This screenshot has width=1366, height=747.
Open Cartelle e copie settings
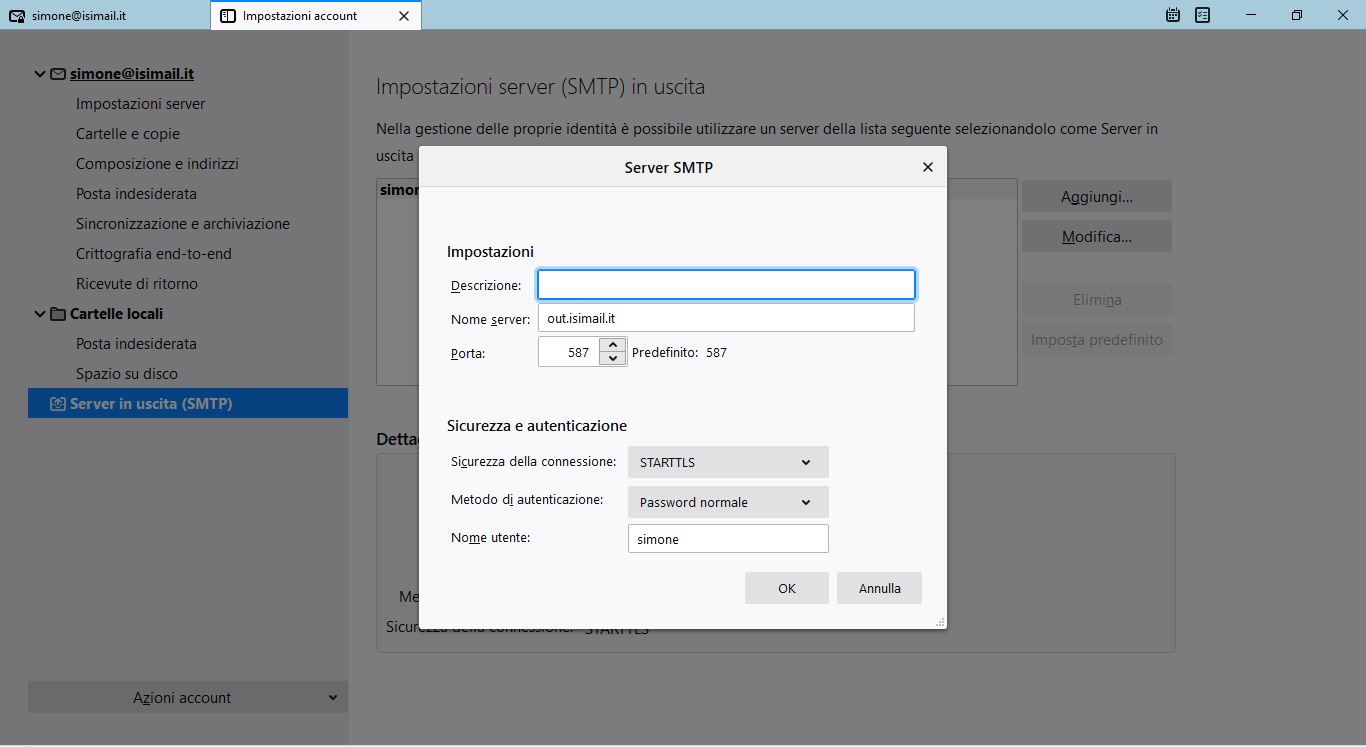[128, 134]
